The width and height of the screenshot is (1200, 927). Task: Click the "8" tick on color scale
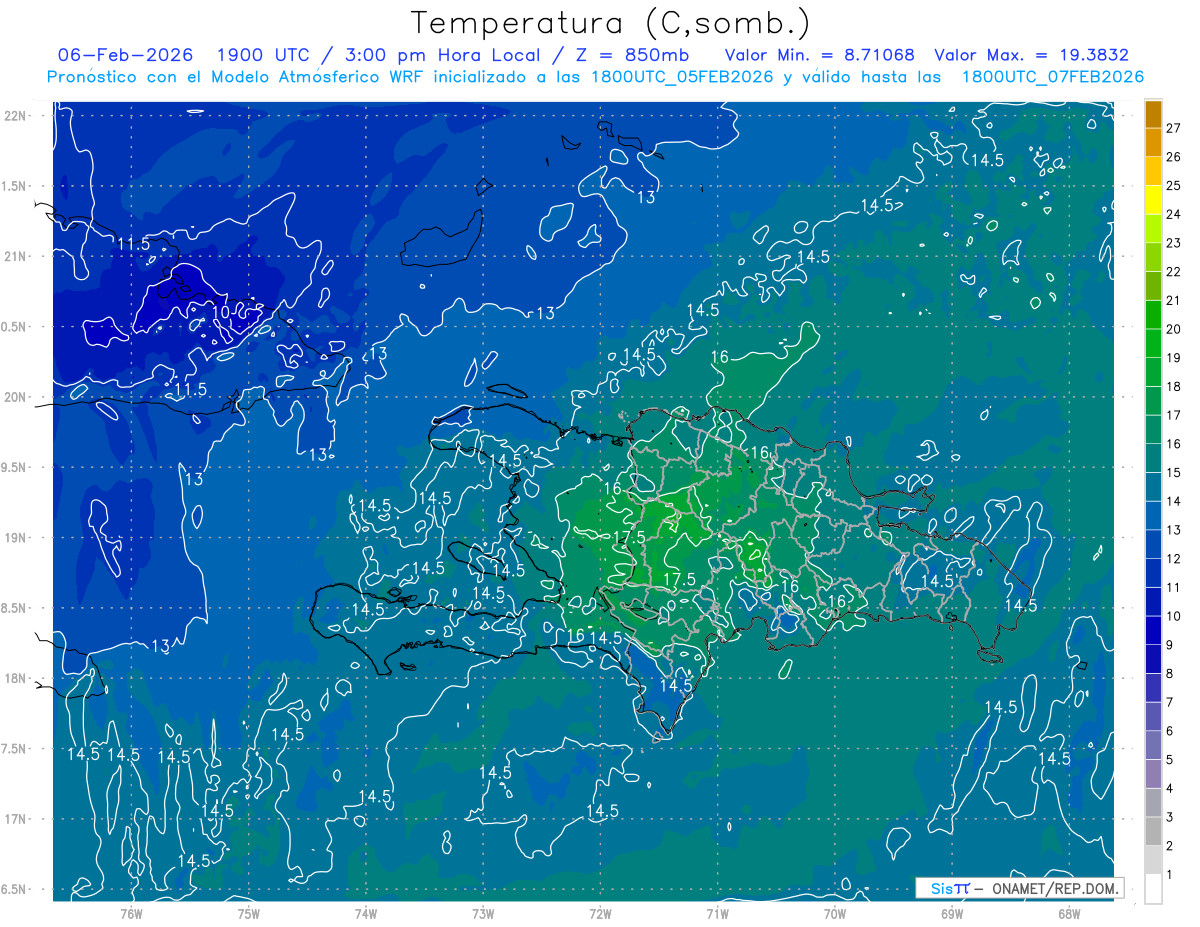pyautogui.click(x=1170, y=673)
